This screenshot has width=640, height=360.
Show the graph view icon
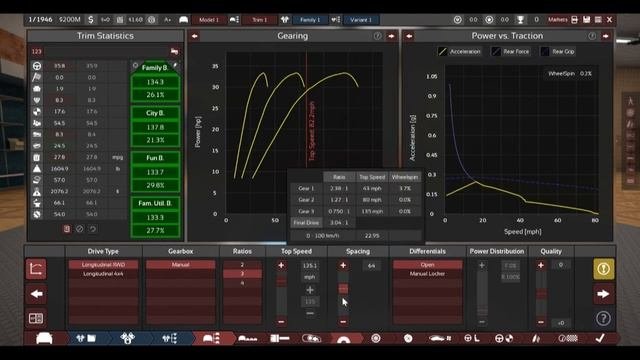36,269
